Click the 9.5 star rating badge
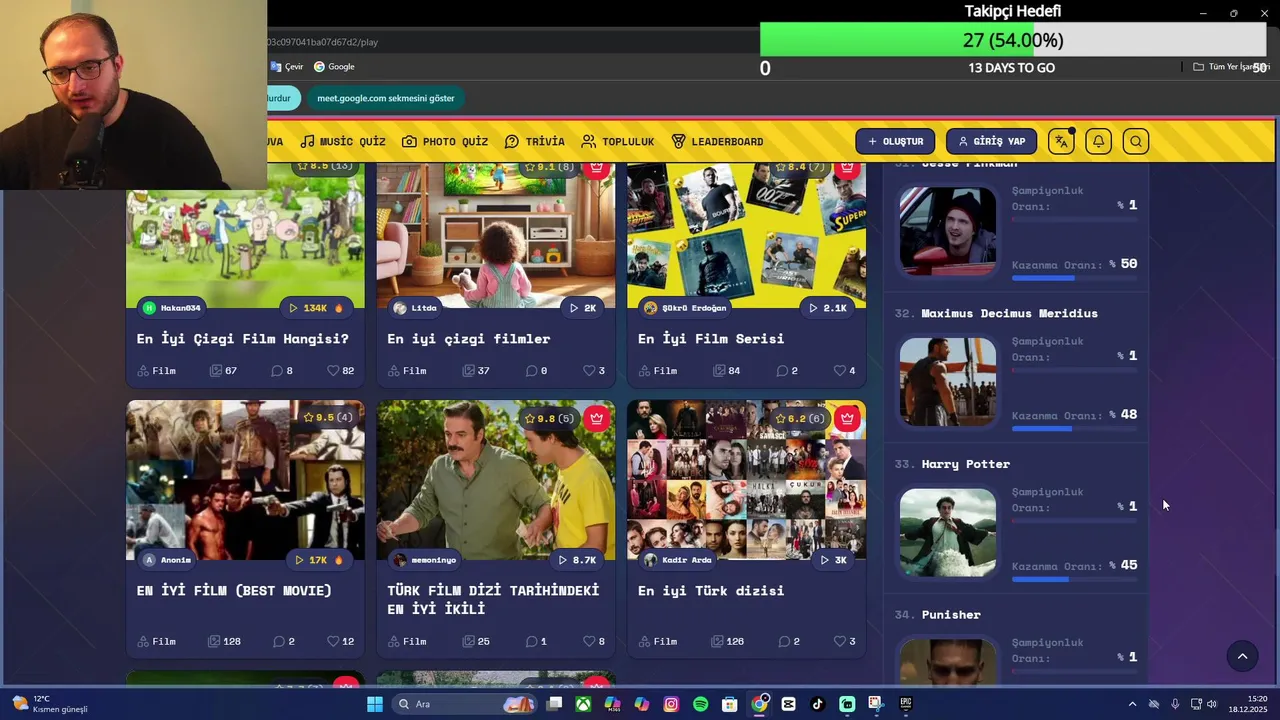 click(328, 417)
